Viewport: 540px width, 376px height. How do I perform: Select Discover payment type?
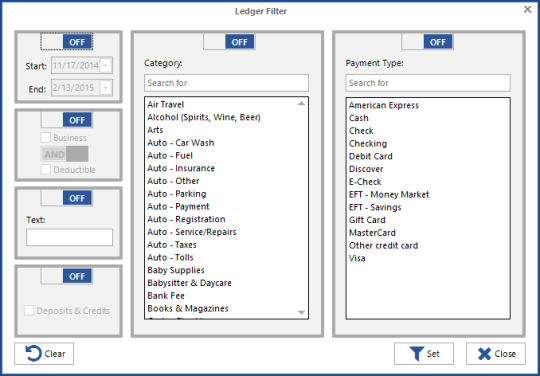coord(428,169)
